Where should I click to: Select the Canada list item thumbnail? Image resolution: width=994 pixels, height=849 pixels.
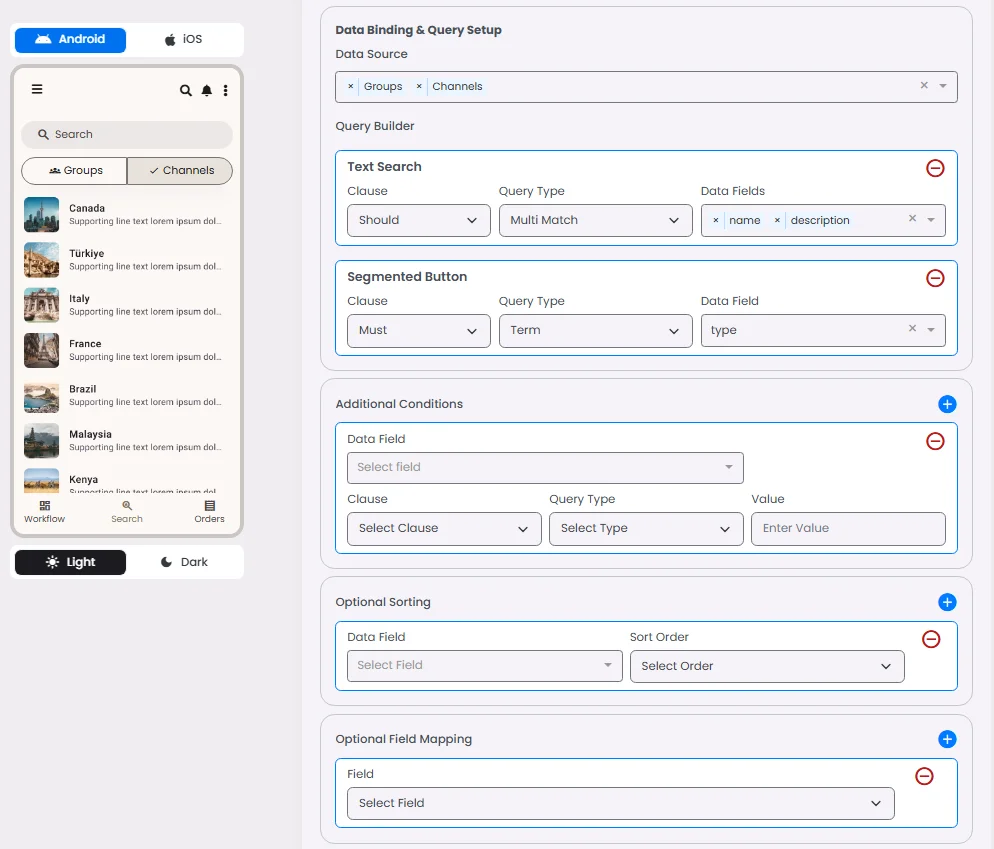point(42,214)
